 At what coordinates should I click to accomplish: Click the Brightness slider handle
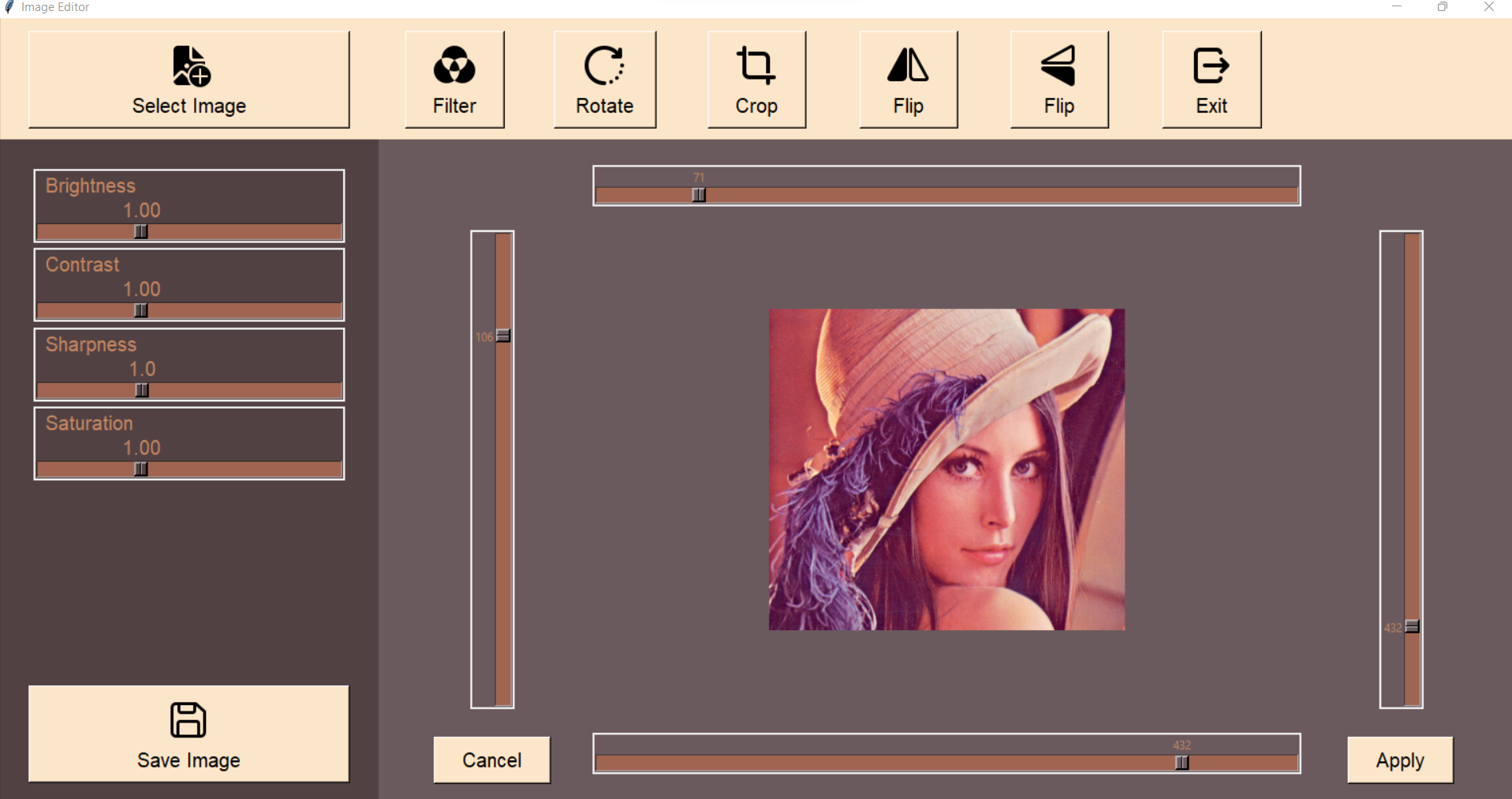(x=140, y=232)
